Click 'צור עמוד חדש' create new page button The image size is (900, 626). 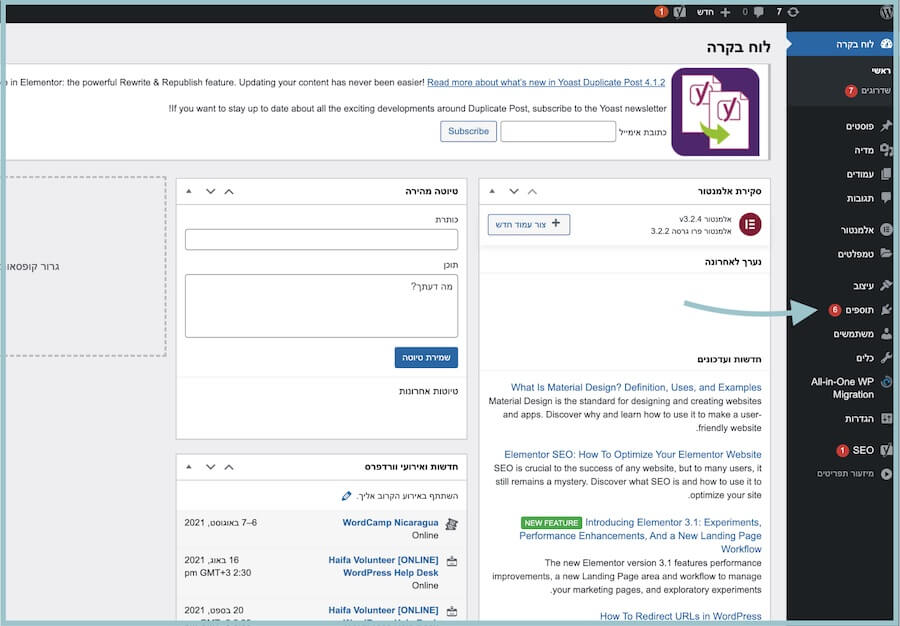pyautogui.click(x=529, y=224)
